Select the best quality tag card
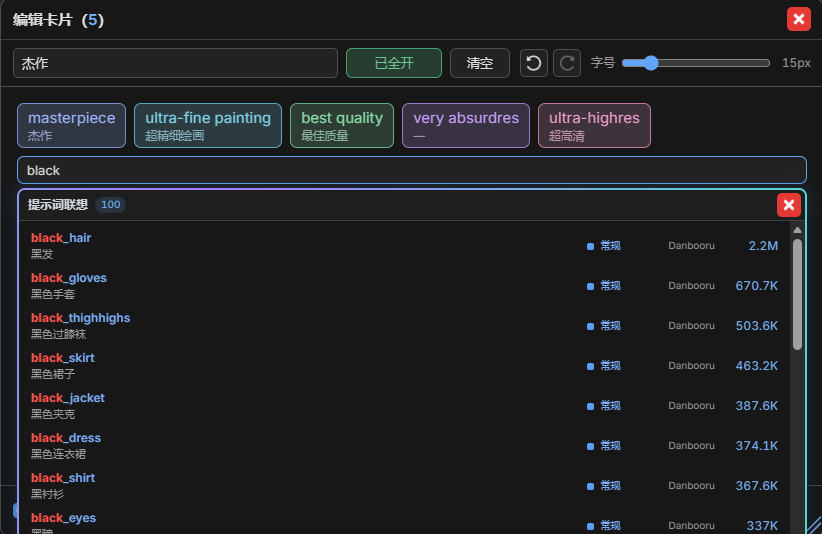822x534 pixels. click(x=342, y=126)
